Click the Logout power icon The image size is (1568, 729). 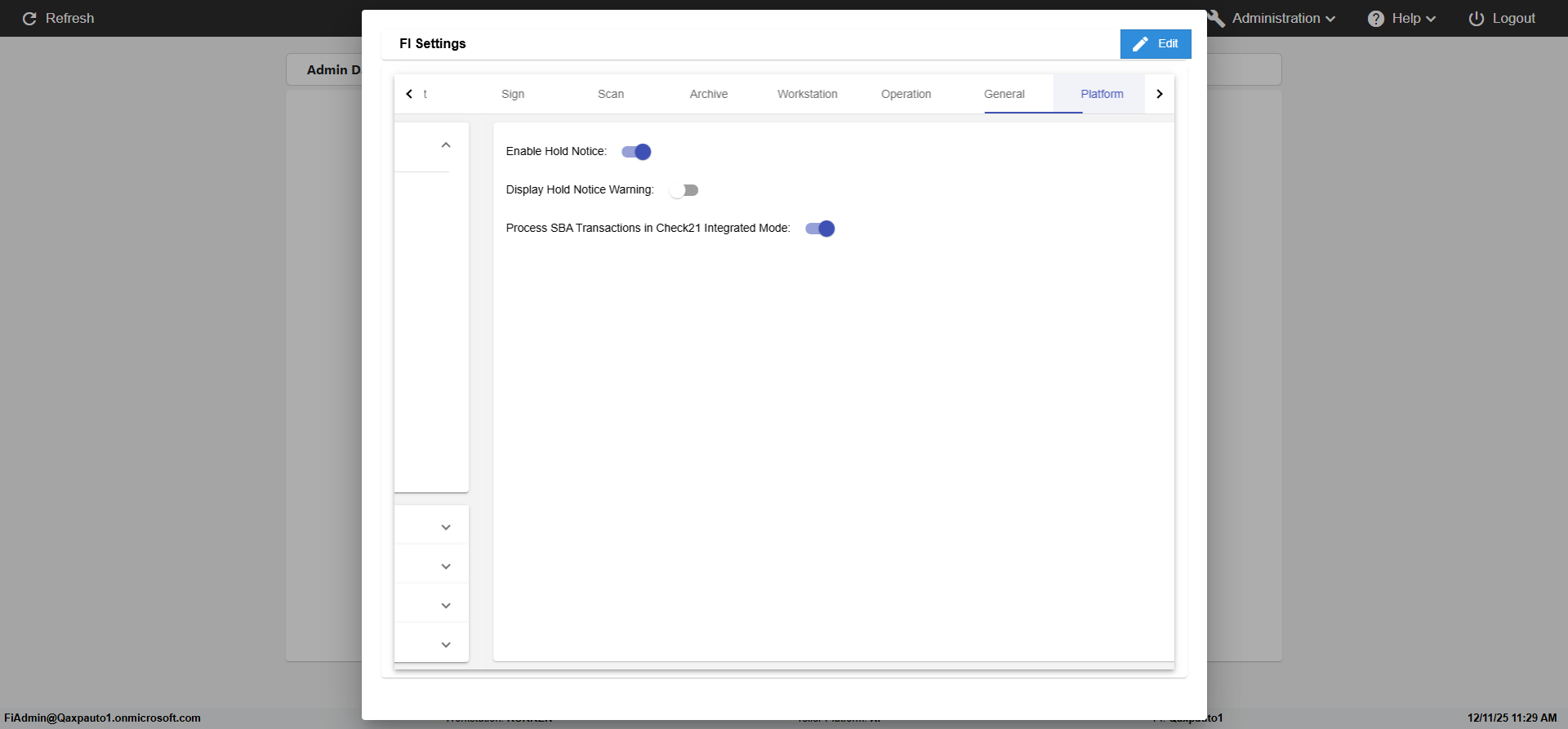pos(1477,19)
